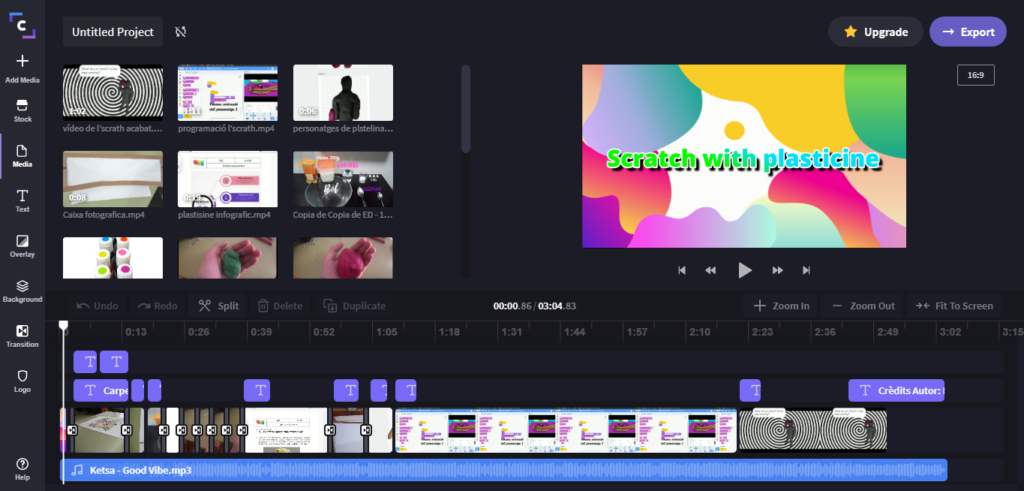Switch to the Media tab
Screen dimensions: 1024x491
tap(22, 155)
